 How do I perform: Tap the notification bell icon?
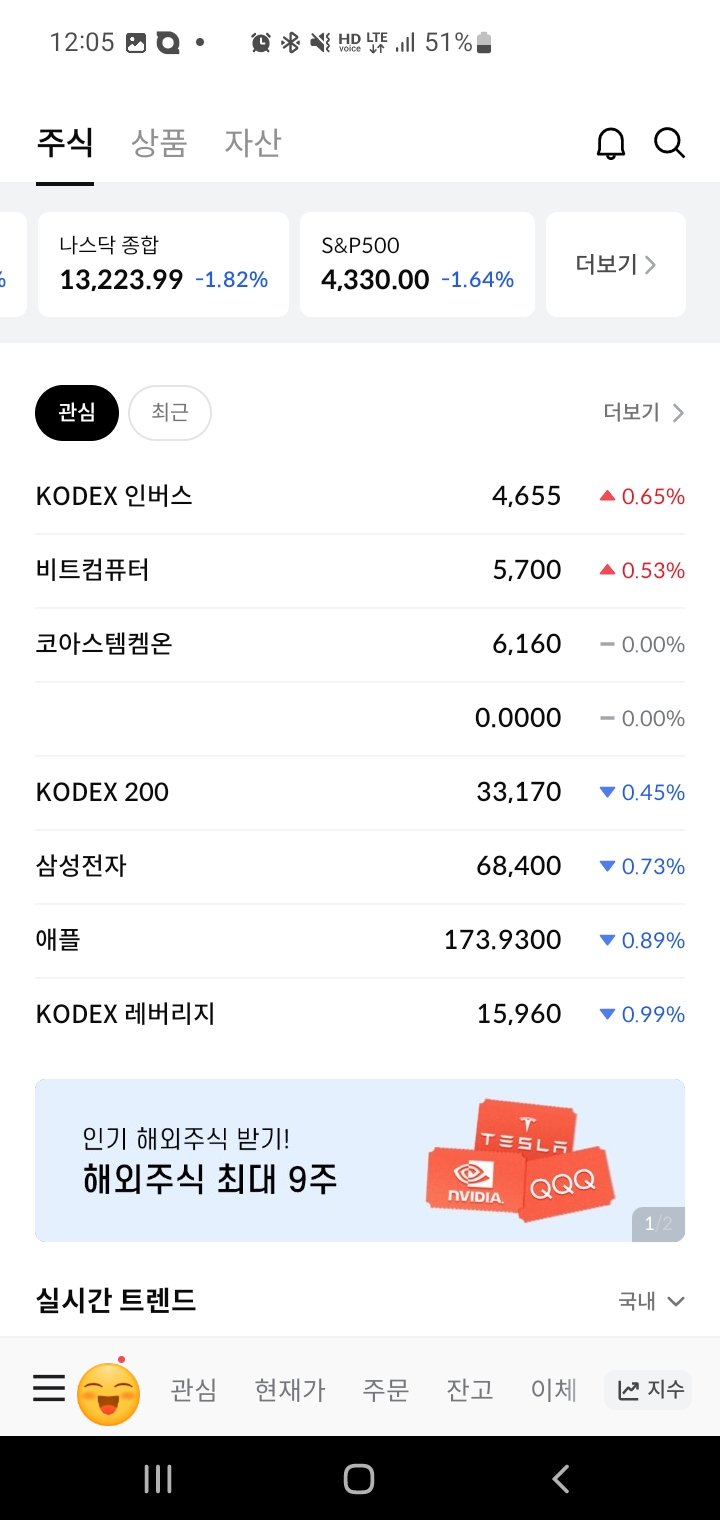(610, 143)
